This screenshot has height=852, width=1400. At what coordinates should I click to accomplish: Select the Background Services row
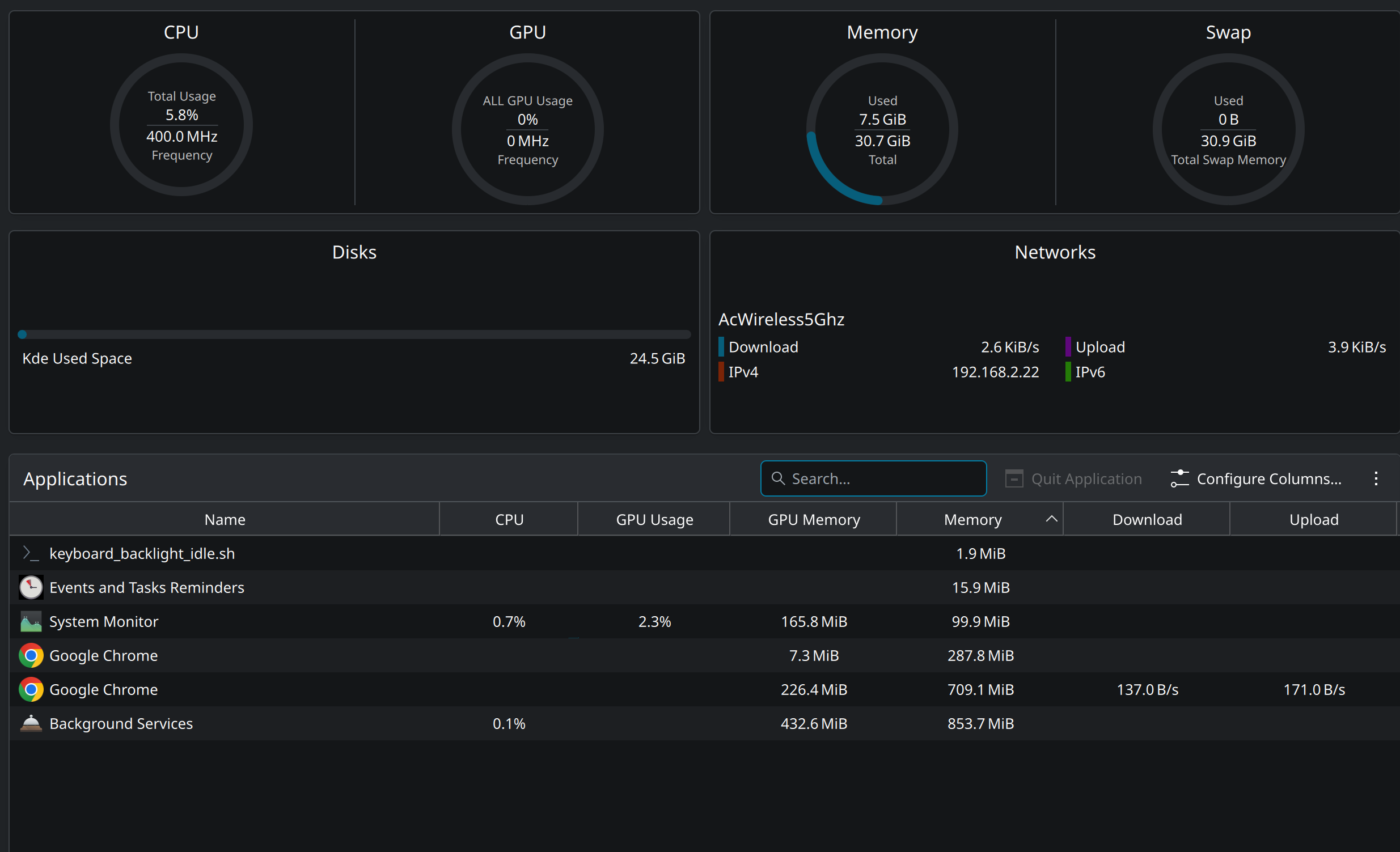coord(341,724)
